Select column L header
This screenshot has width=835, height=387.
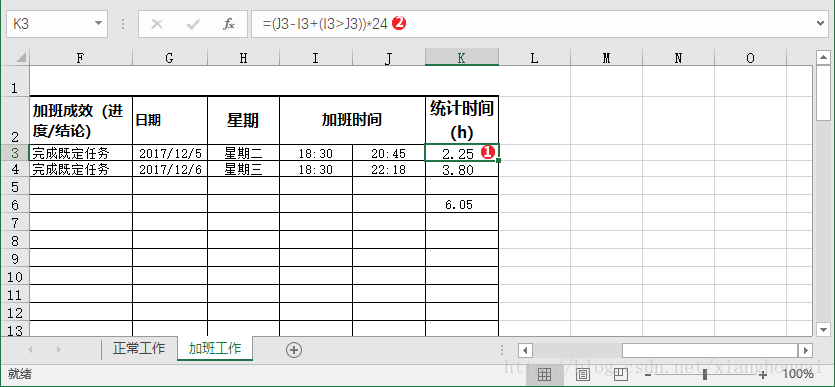coord(535,58)
